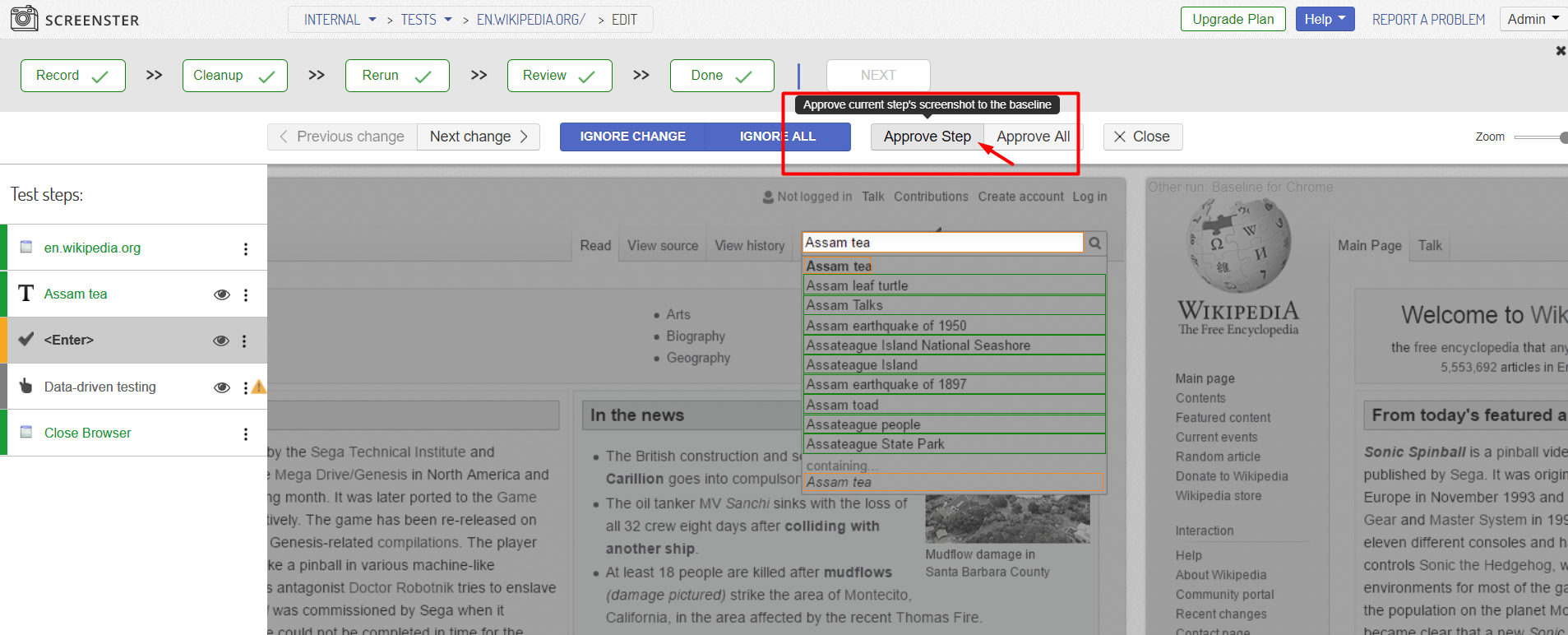Select the Rerun workflow stage
This screenshot has width=1568, height=635.
click(x=397, y=76)
